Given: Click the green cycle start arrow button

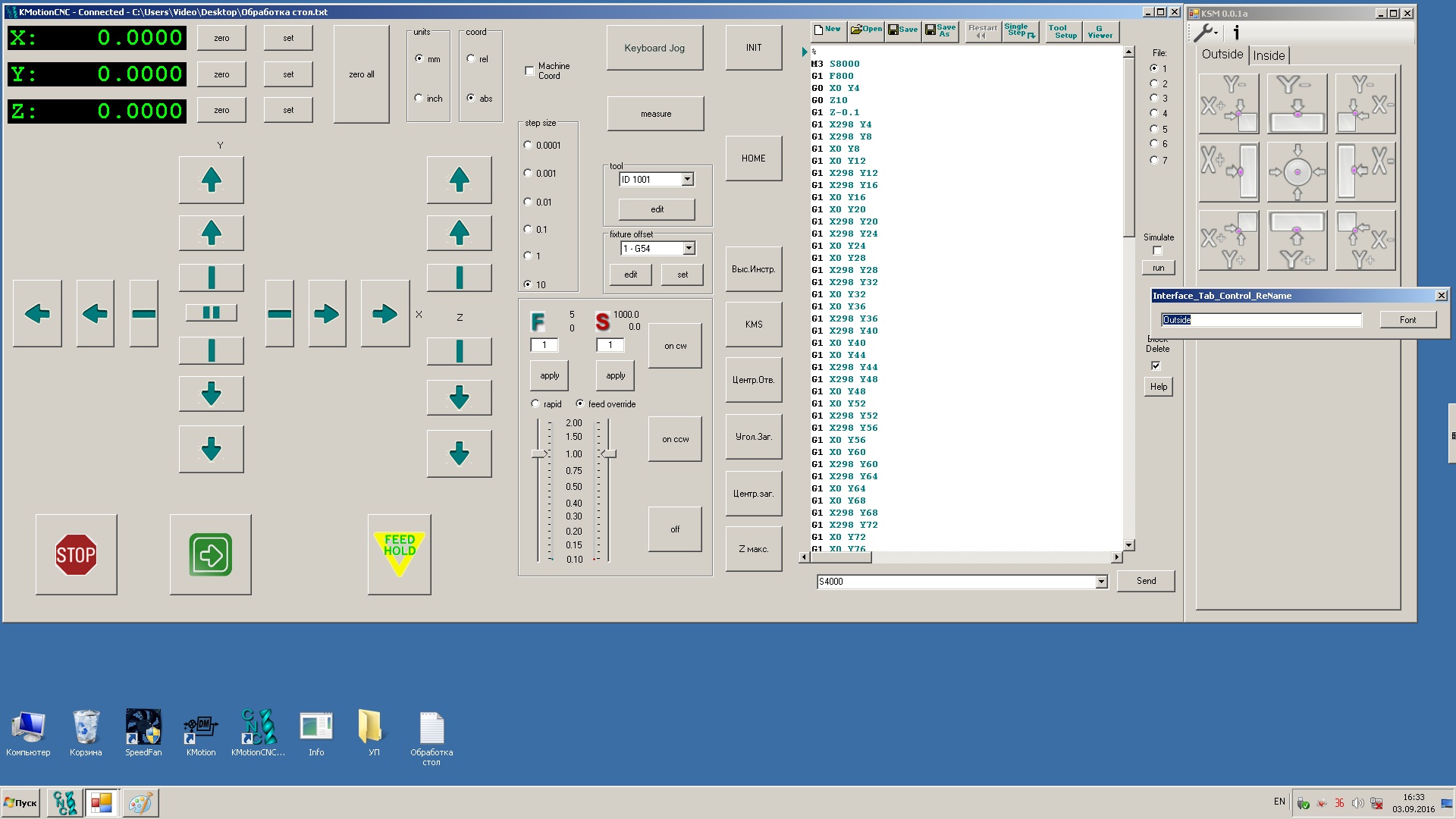Looking at the screenshot, I should (x=211, y=554).
